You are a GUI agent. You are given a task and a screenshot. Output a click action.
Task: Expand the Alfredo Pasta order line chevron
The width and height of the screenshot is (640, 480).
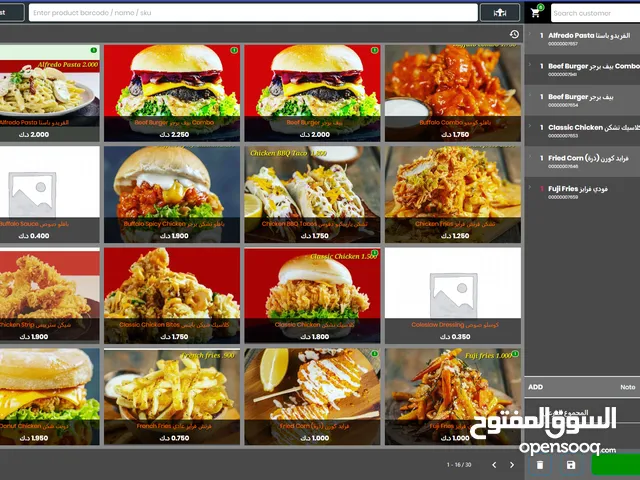[530, 34]
